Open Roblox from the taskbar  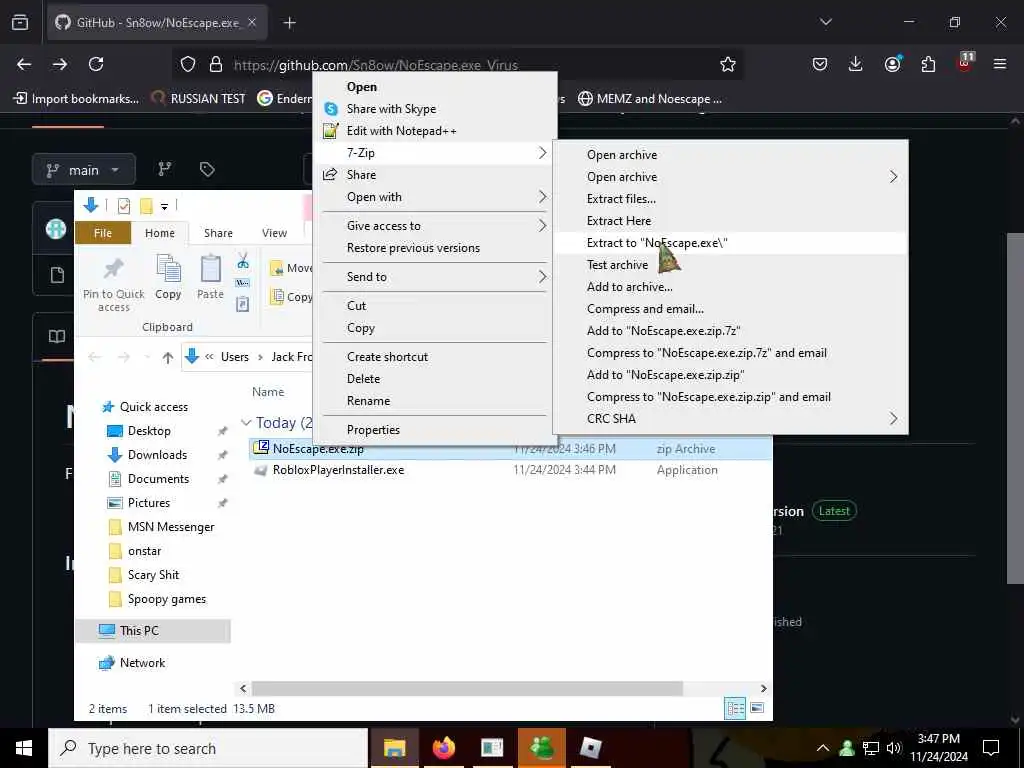(x=590, y=748)
